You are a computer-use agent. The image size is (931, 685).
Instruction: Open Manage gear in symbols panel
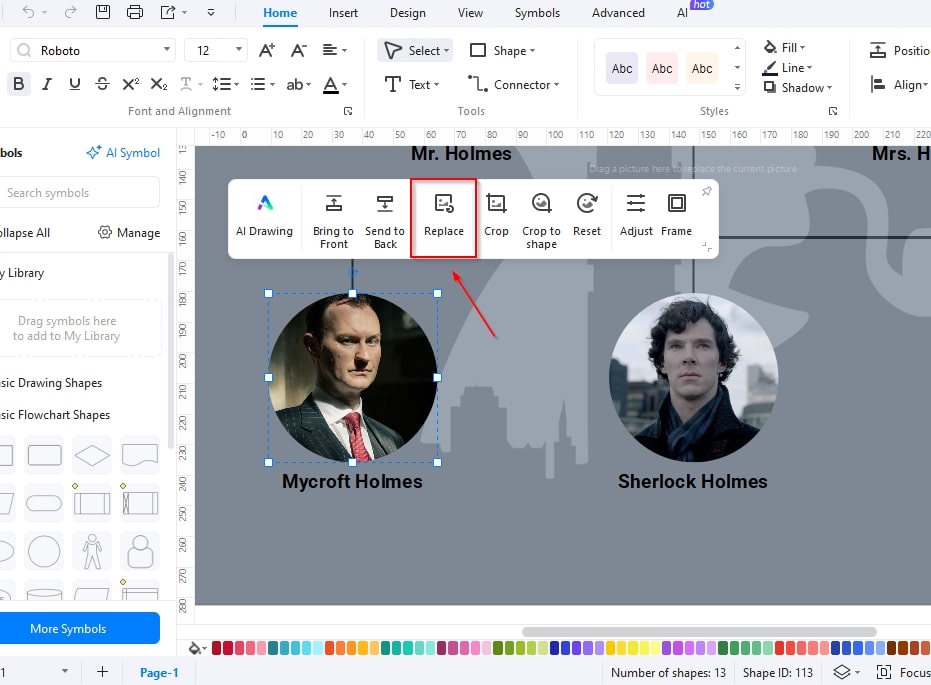click(x=129, y=233)
